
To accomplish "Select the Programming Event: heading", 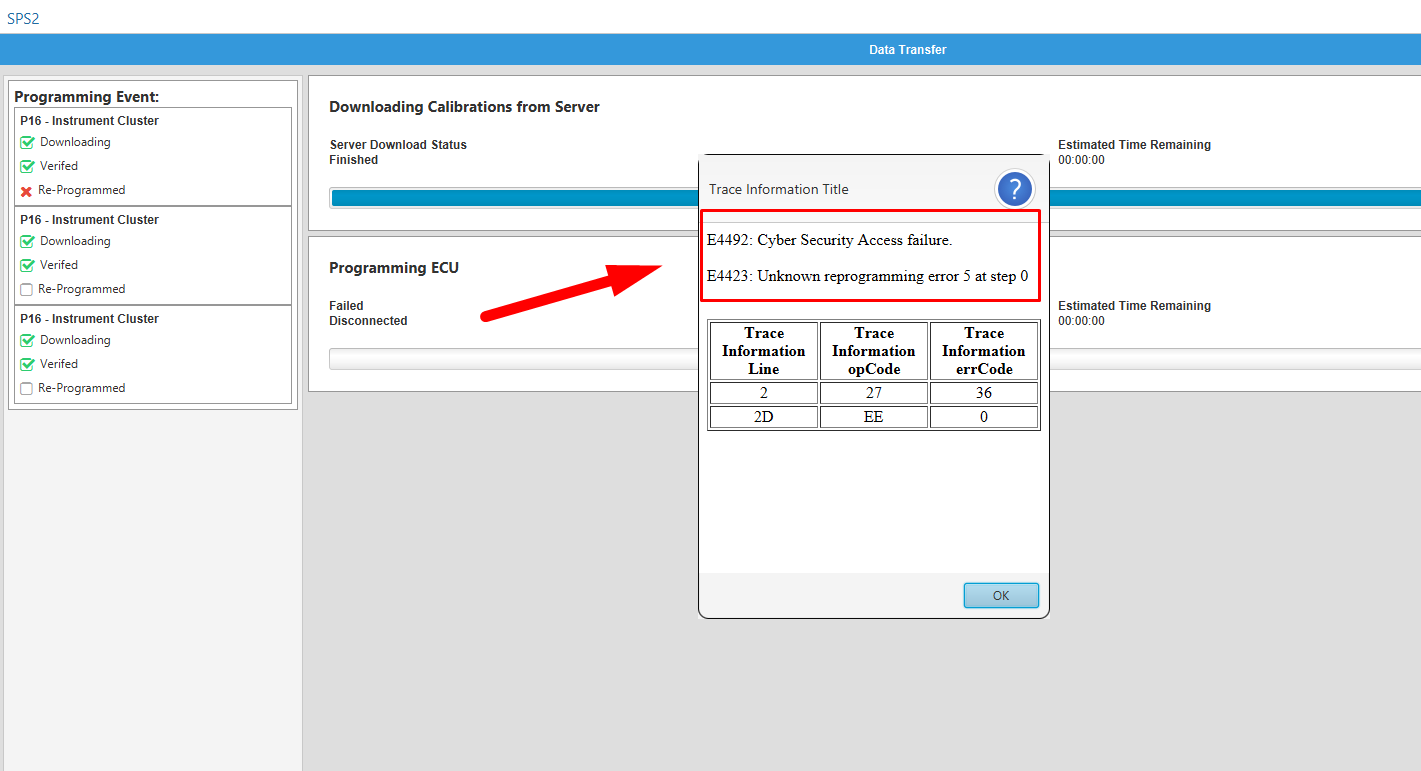I will click(87, 97).
